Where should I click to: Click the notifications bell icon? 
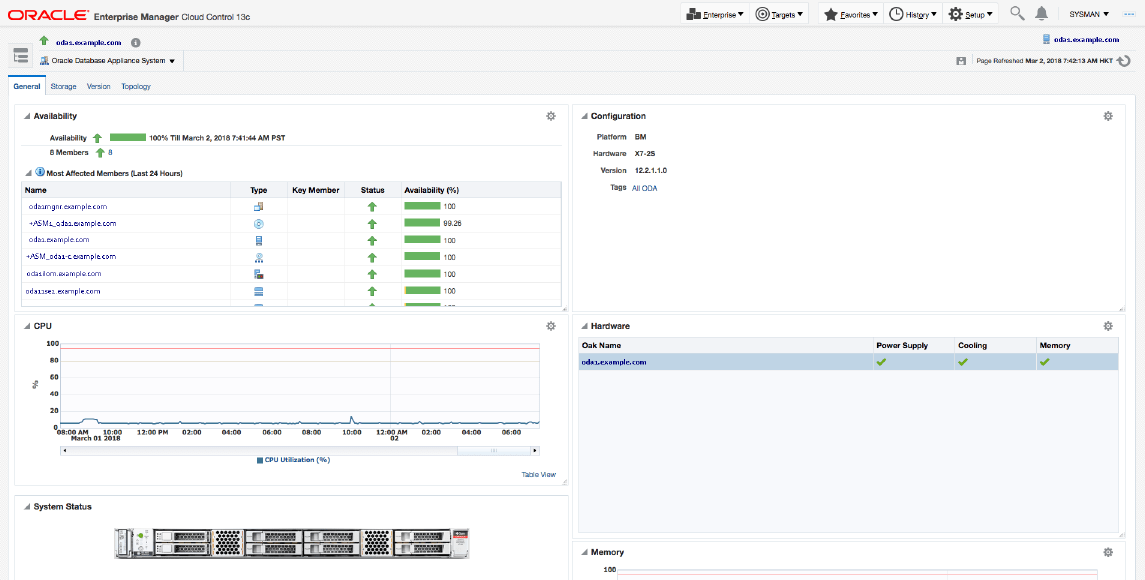point(1040,14)
